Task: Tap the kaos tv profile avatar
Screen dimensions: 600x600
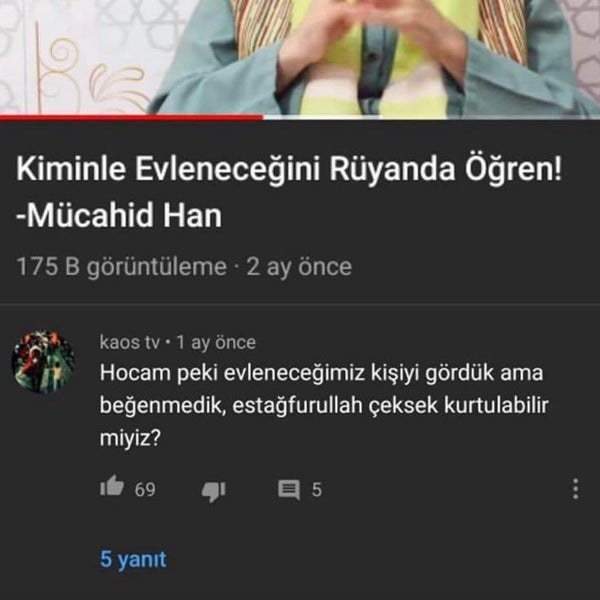Action: 43,362
